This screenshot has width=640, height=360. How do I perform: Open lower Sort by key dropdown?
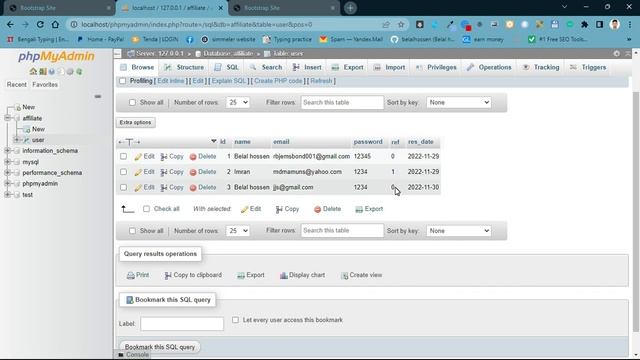click(458, 231)
